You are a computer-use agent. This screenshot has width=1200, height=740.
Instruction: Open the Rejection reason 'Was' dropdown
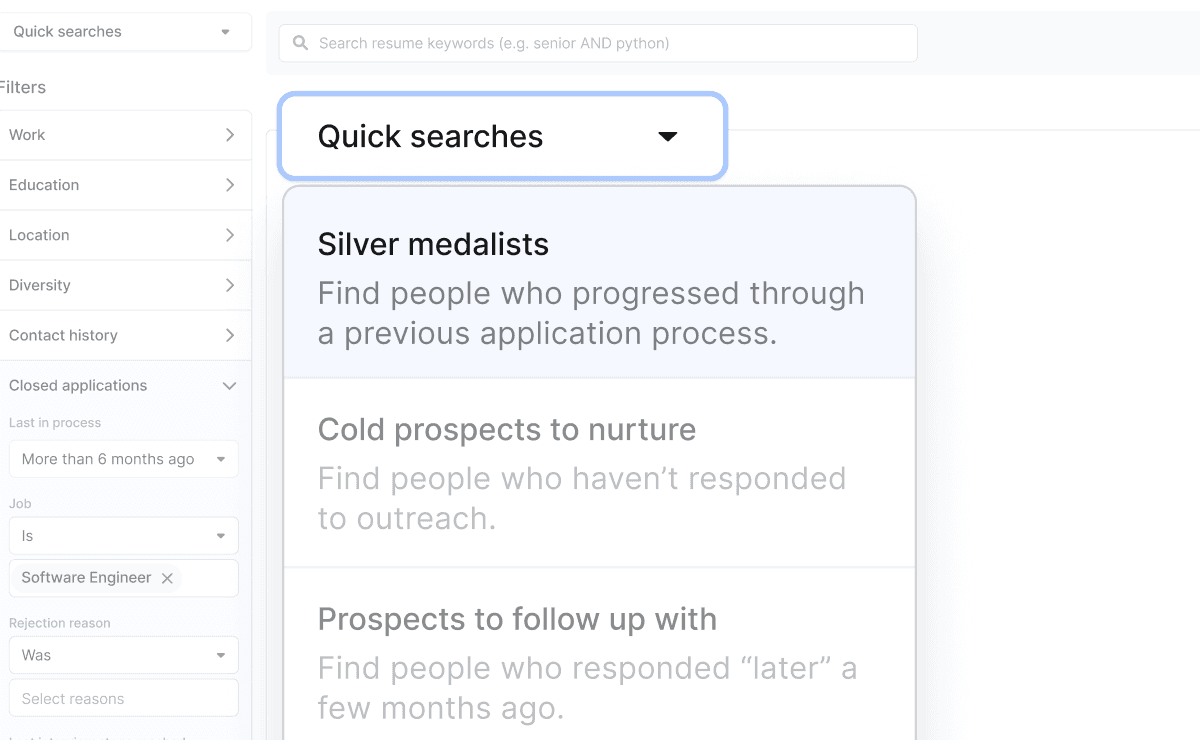click(123, 655)
